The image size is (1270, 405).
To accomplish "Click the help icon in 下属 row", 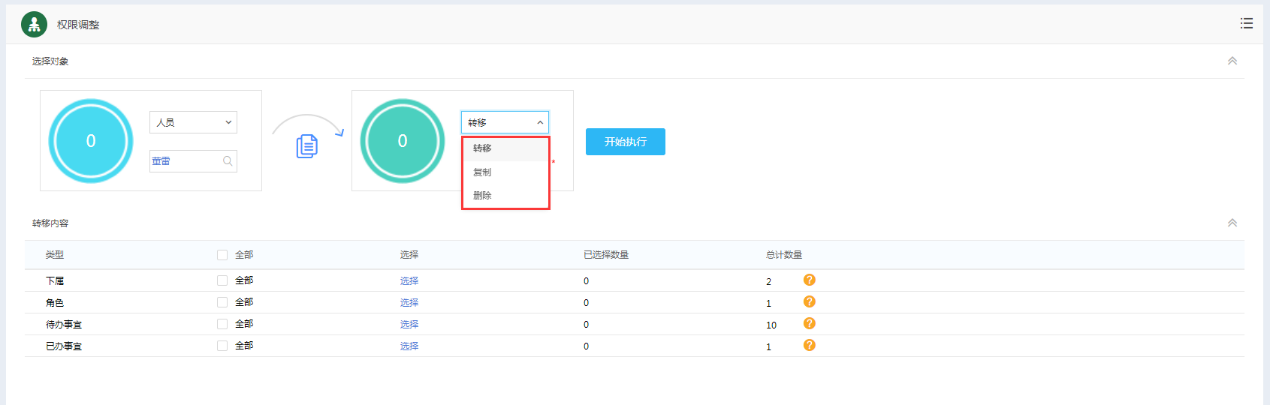I will 810,280.
